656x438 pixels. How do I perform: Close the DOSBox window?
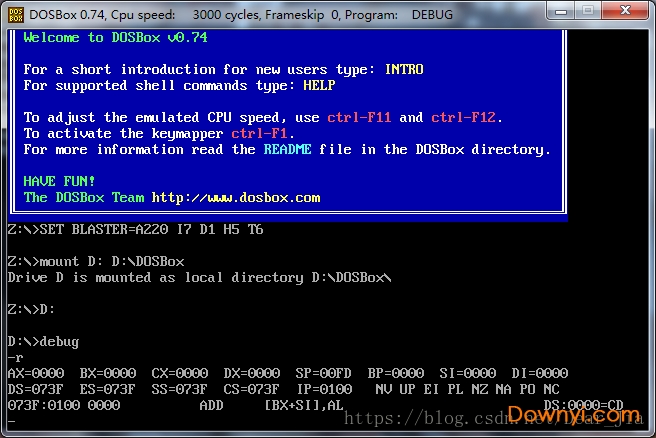(x=626, y=13)
